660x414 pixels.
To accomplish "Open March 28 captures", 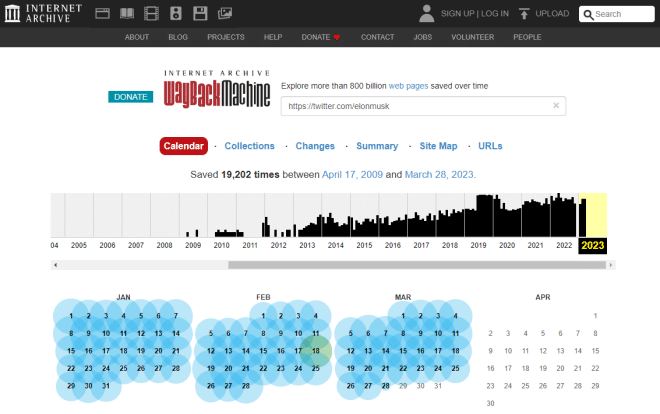I will point(386,386).
